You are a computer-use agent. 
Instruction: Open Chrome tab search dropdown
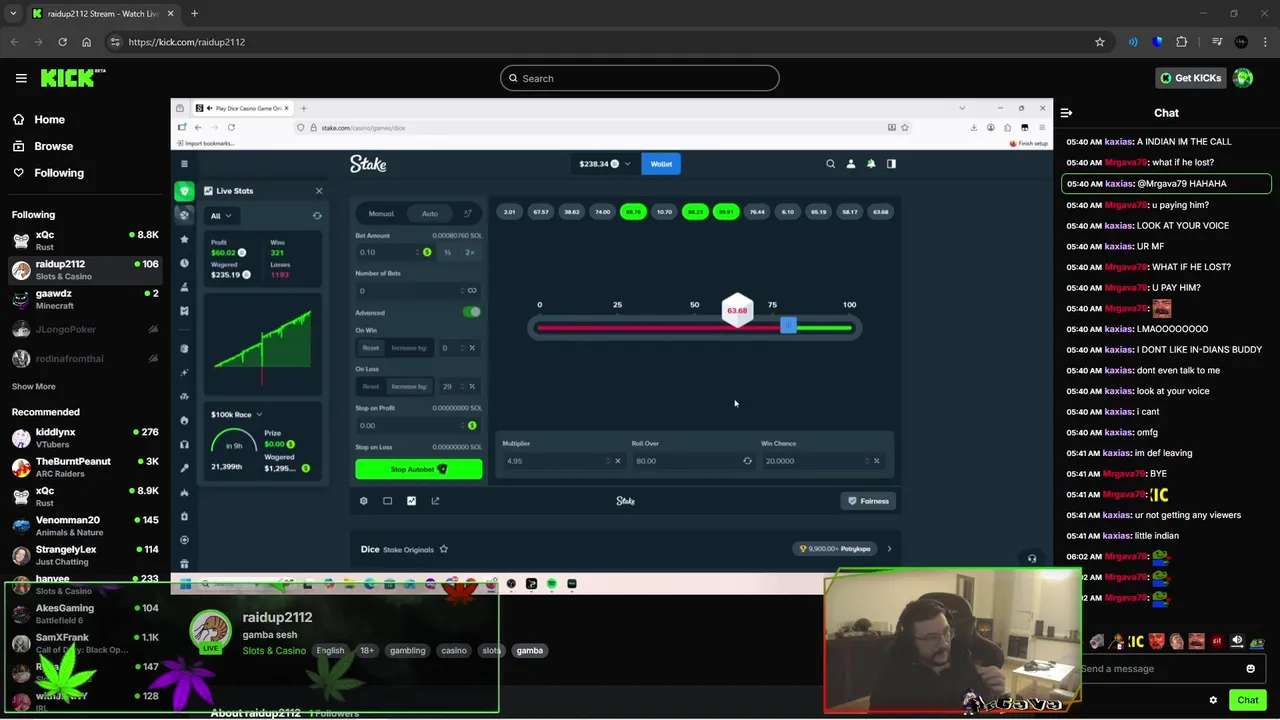(13, 14)
